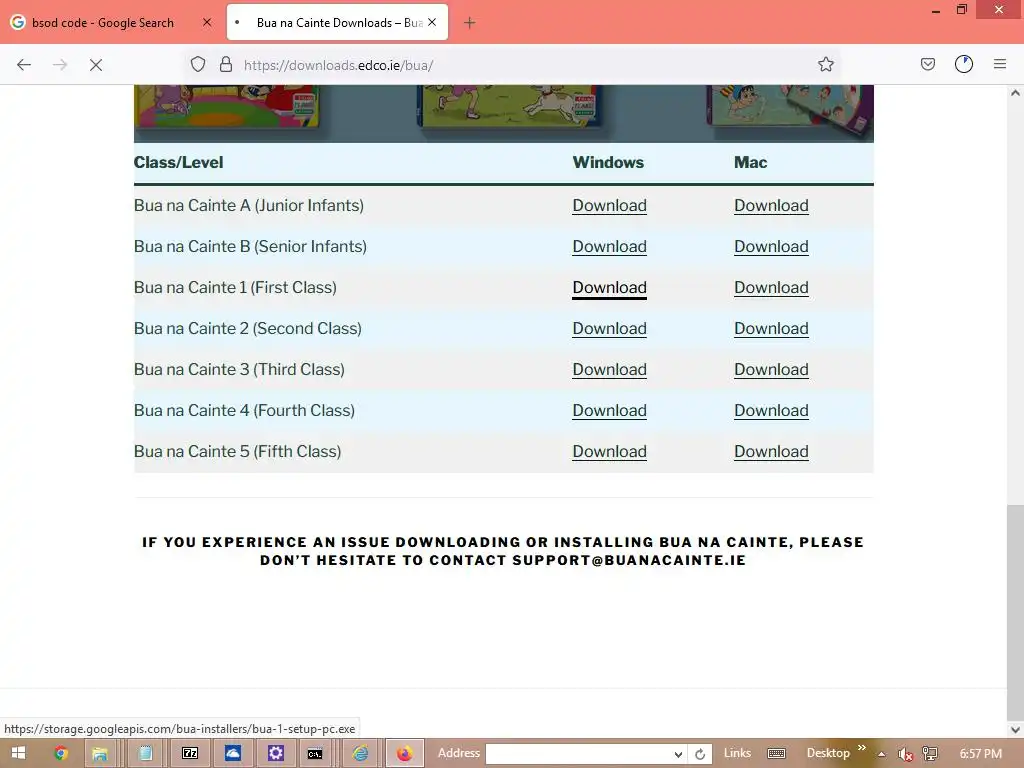Download Junior Infants A for Mac
1024x768 pixels.
[771, 206]
